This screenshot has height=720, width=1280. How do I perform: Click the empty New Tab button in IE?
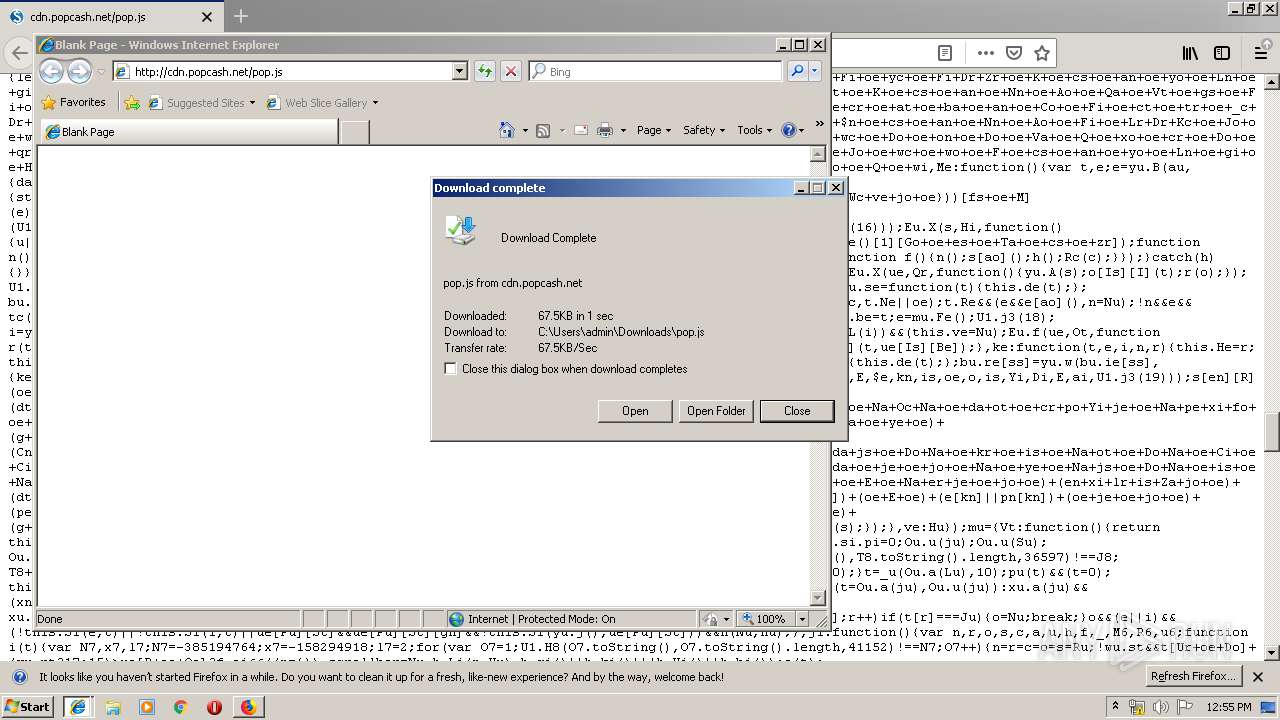tap(355, 131)
